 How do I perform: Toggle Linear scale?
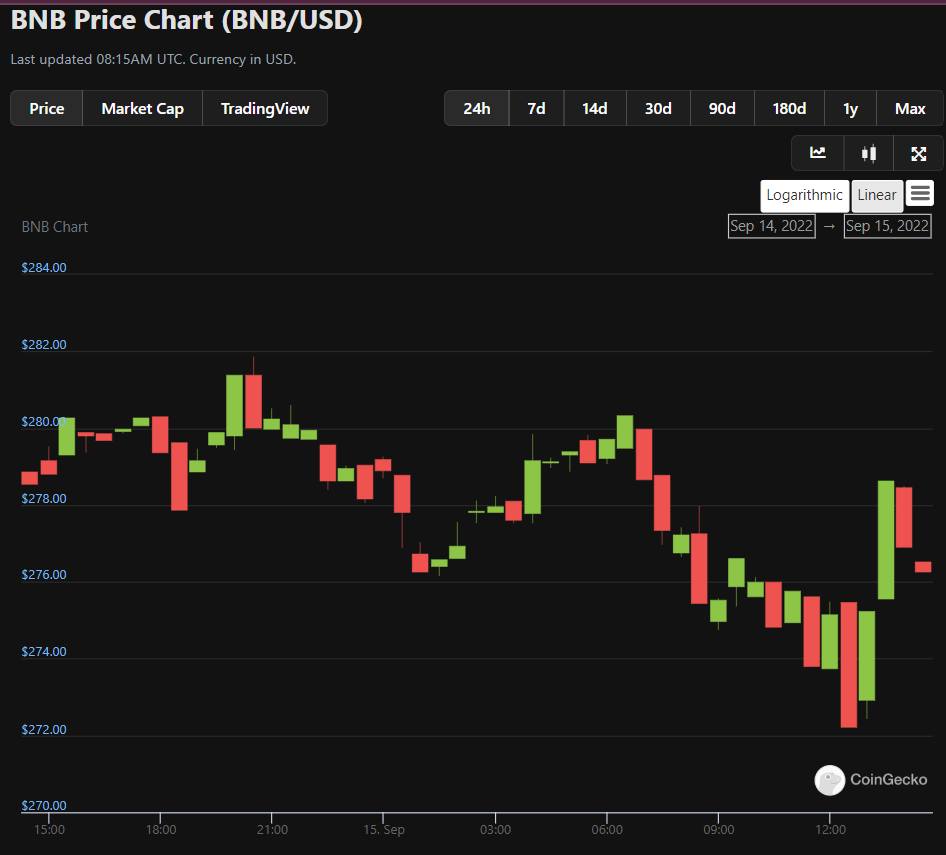pos(877,195)
